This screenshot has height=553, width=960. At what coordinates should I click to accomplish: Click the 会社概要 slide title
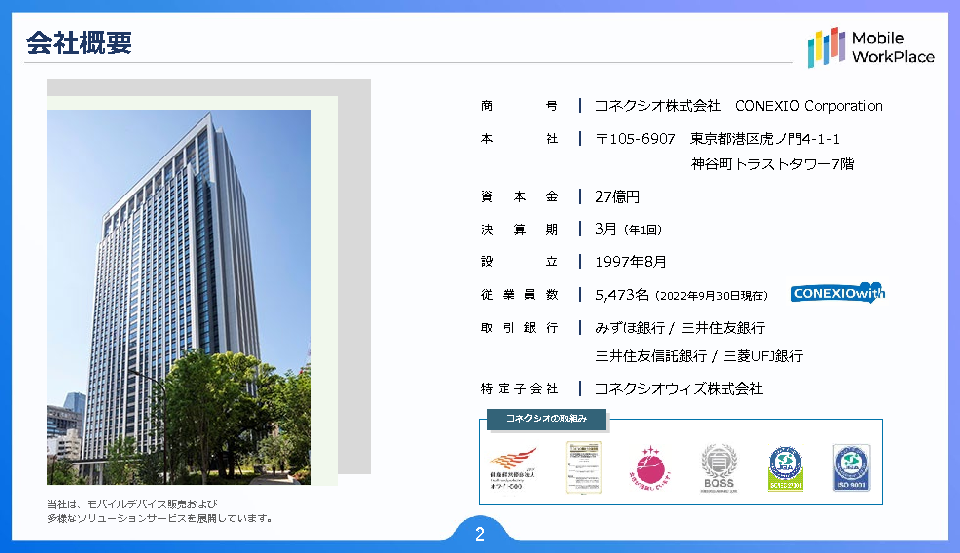tap(79, 43)
